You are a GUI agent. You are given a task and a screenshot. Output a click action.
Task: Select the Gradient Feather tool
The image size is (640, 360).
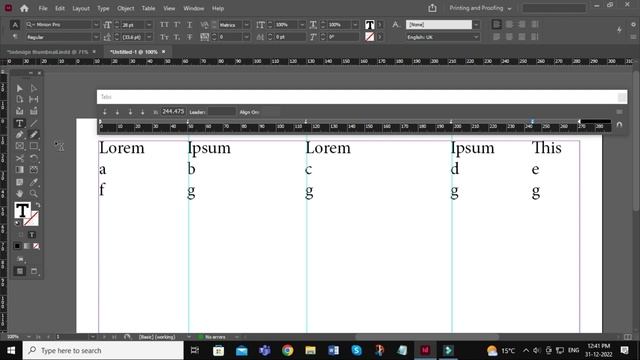(x=34, y=169)
